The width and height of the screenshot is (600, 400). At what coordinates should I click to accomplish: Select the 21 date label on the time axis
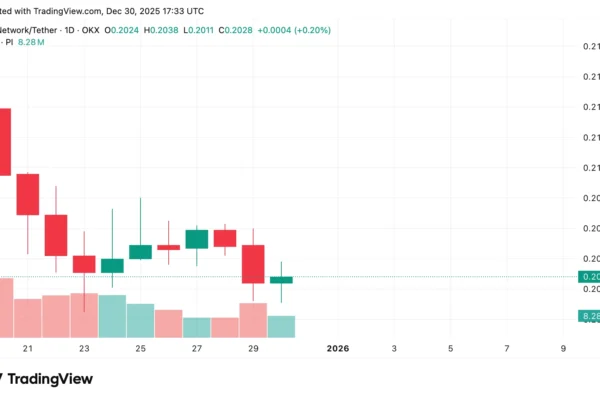28,349
